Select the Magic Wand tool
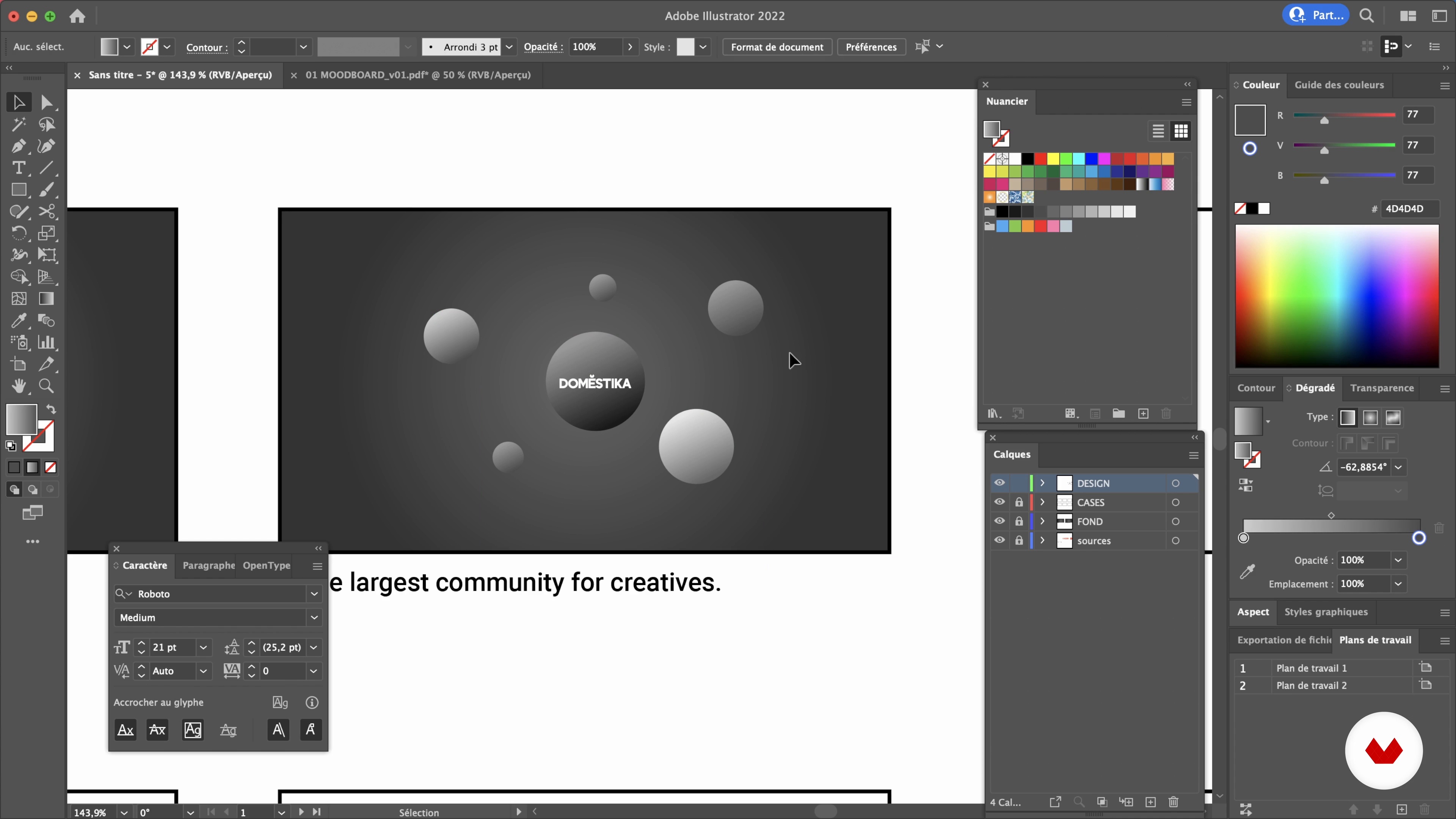 pyautogui.click(x=19, y=124)
